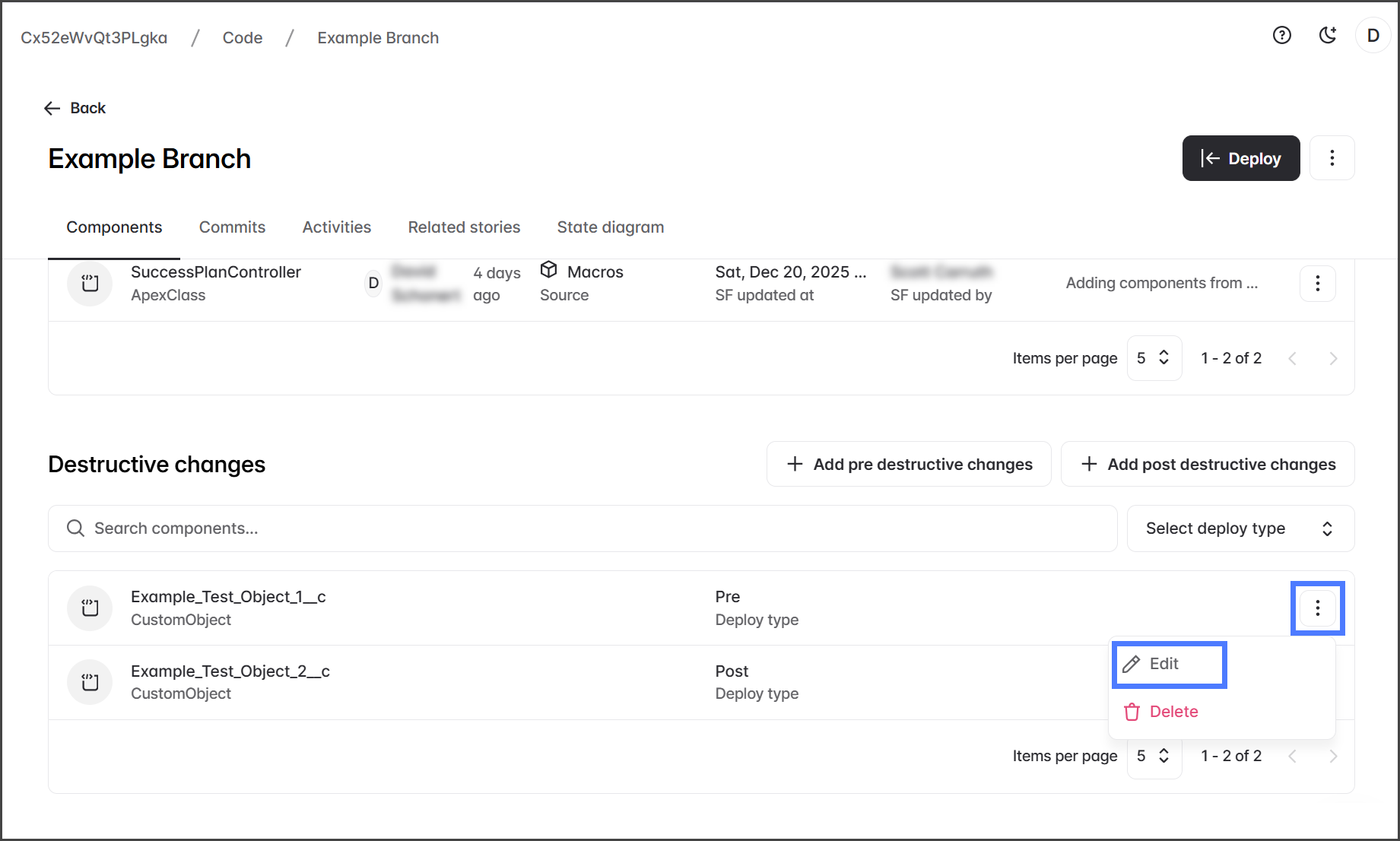Click Add post destructive changes button
Viewport: 1400px width, 841px height.
pyautogui.click(x=1208, y=464)
